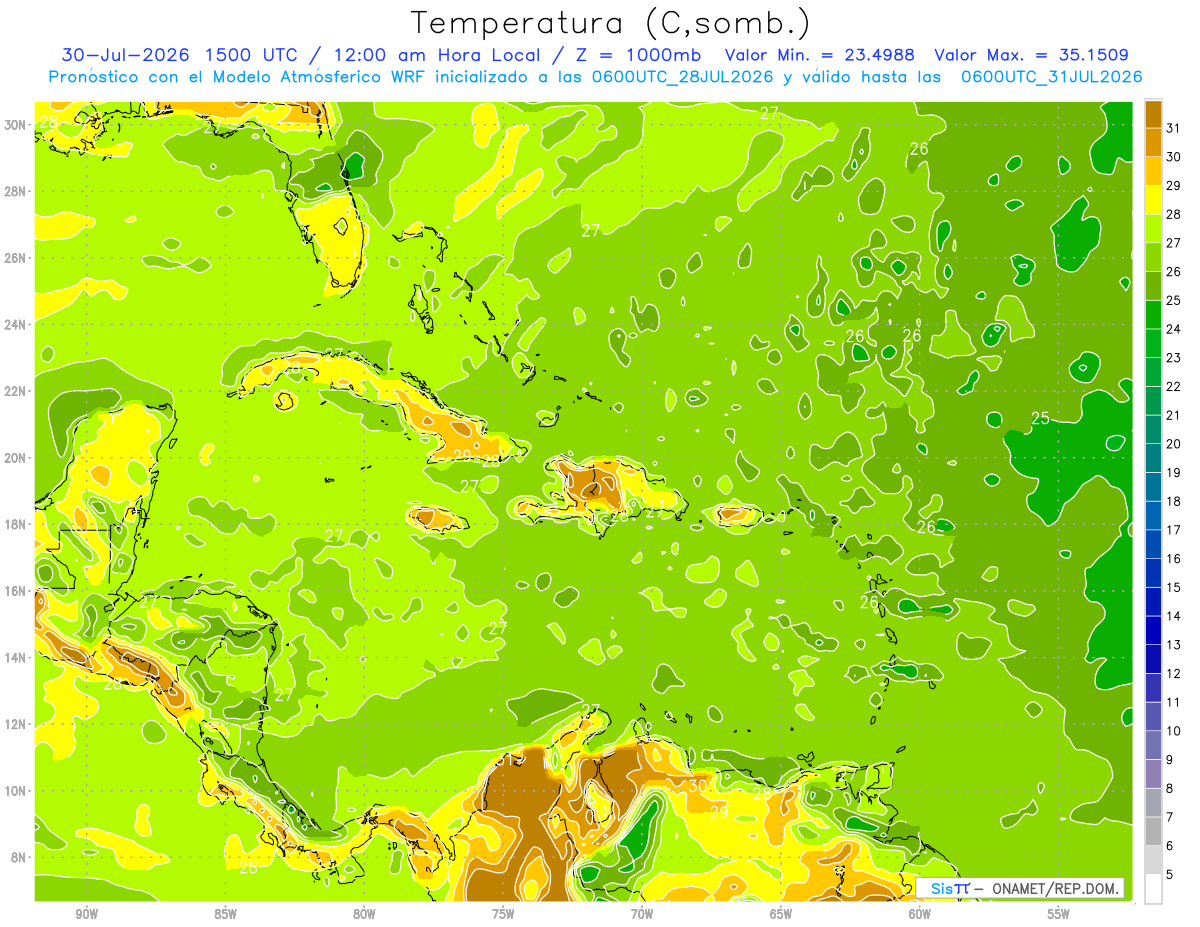
Task: Click latitude axis label '22N'
Action: tap(17, 391)
